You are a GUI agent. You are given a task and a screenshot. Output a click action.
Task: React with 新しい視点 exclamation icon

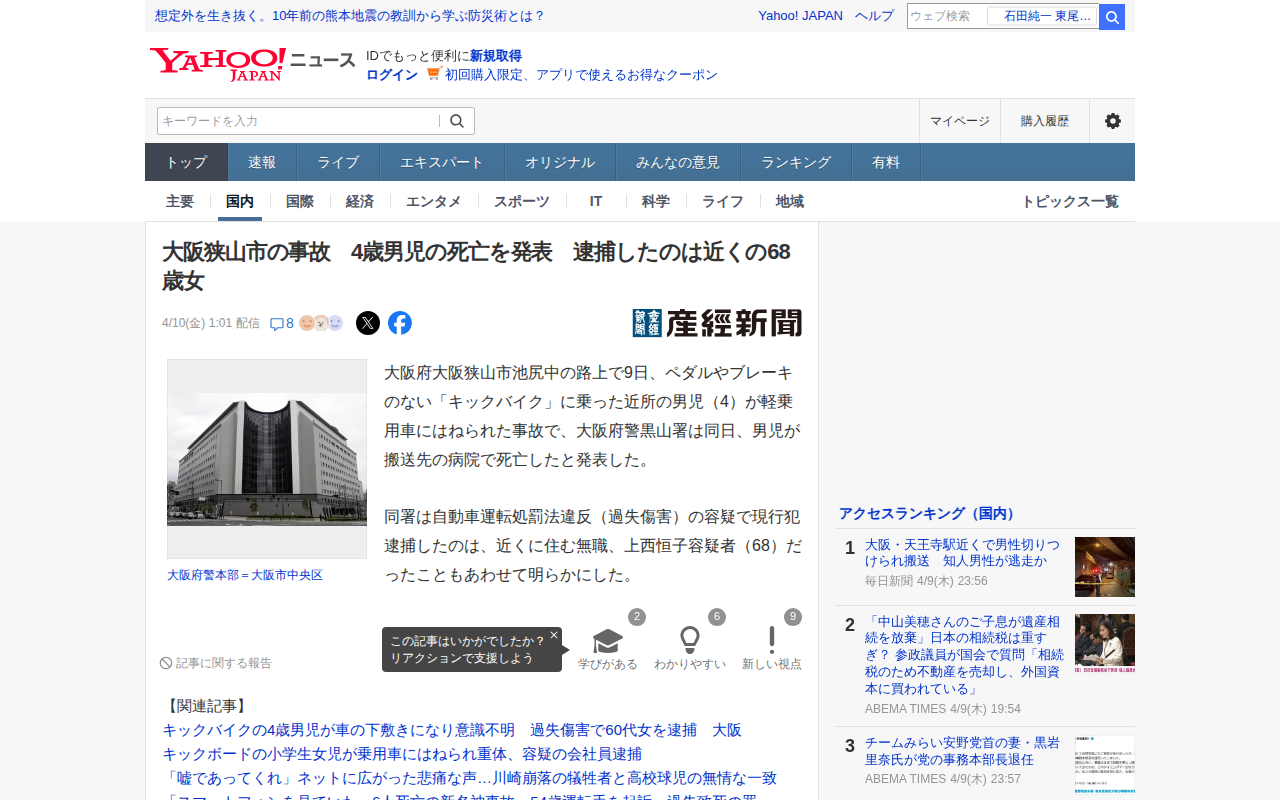click(772, 641)
